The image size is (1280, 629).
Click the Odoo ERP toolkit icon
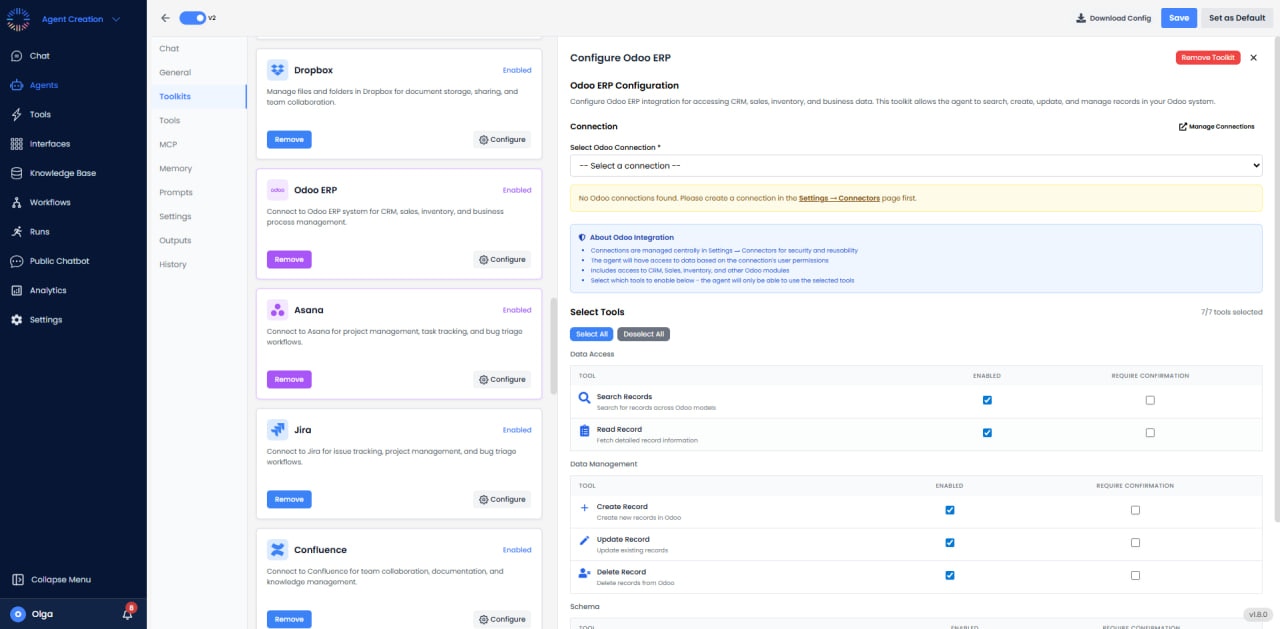tap(276, 189)
